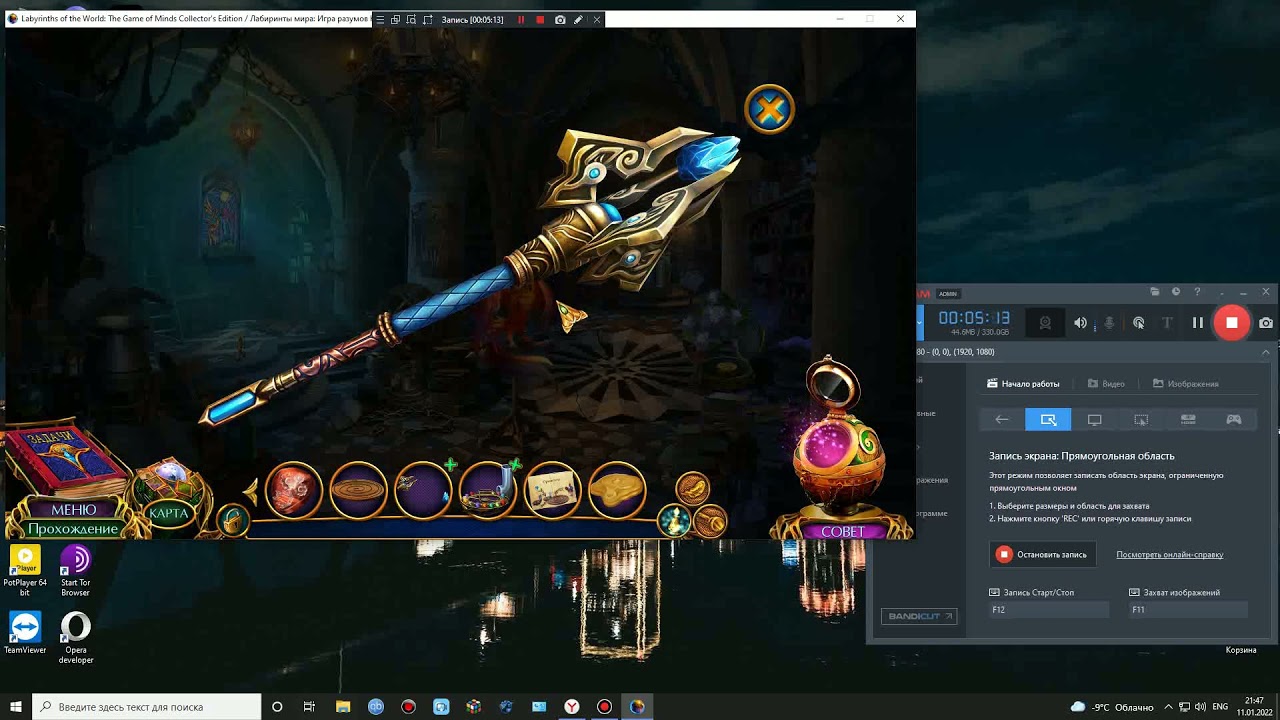Image resolution: width=1280 pixels, height=720 pixels.
Task: Open Bandicam help question mark
Action: tap(1197, 292)
